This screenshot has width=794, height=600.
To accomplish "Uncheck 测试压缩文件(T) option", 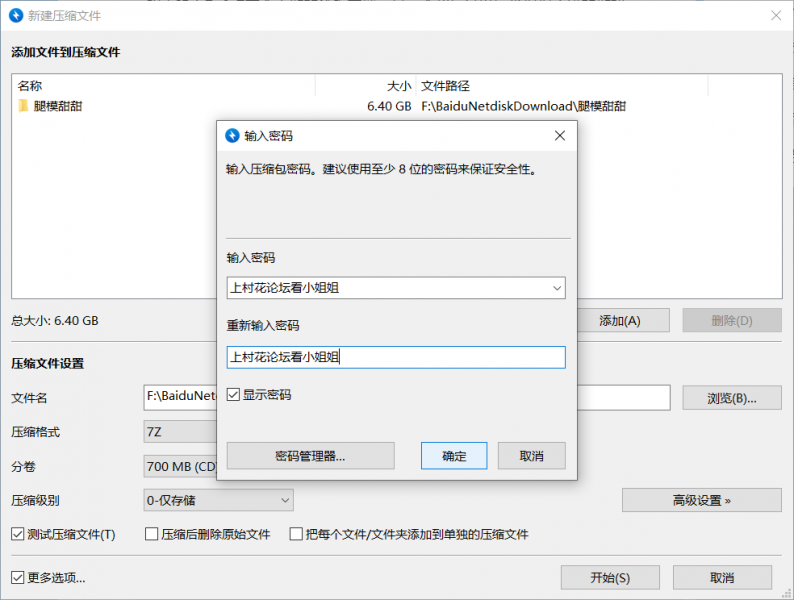I will [18, 534].
